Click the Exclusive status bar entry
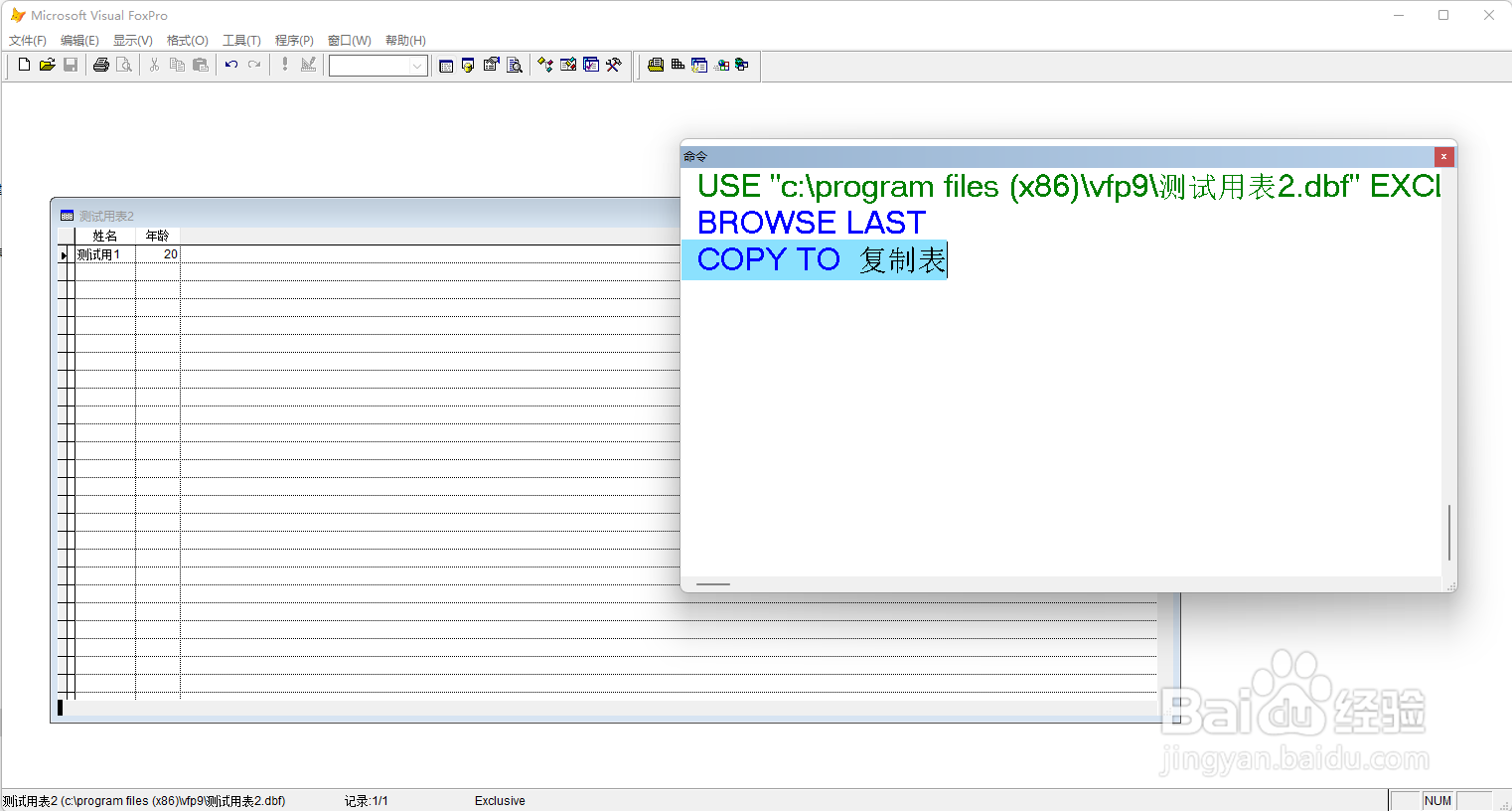The width and height of the screenshot is (1512, 811). coord(500,801)
